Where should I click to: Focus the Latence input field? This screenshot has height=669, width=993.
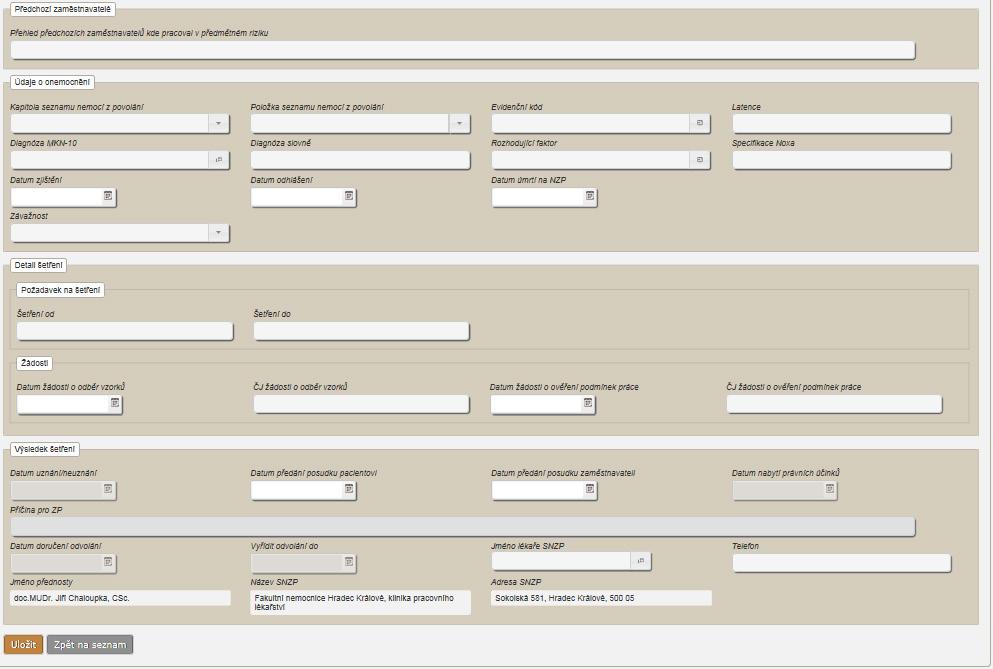tap(842, 124)
